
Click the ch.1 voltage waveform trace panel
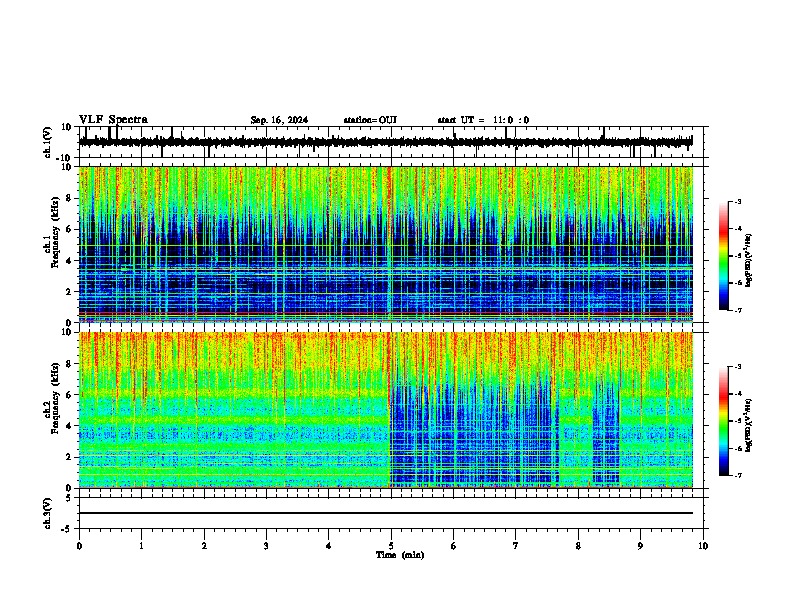[x=390, y=142]
